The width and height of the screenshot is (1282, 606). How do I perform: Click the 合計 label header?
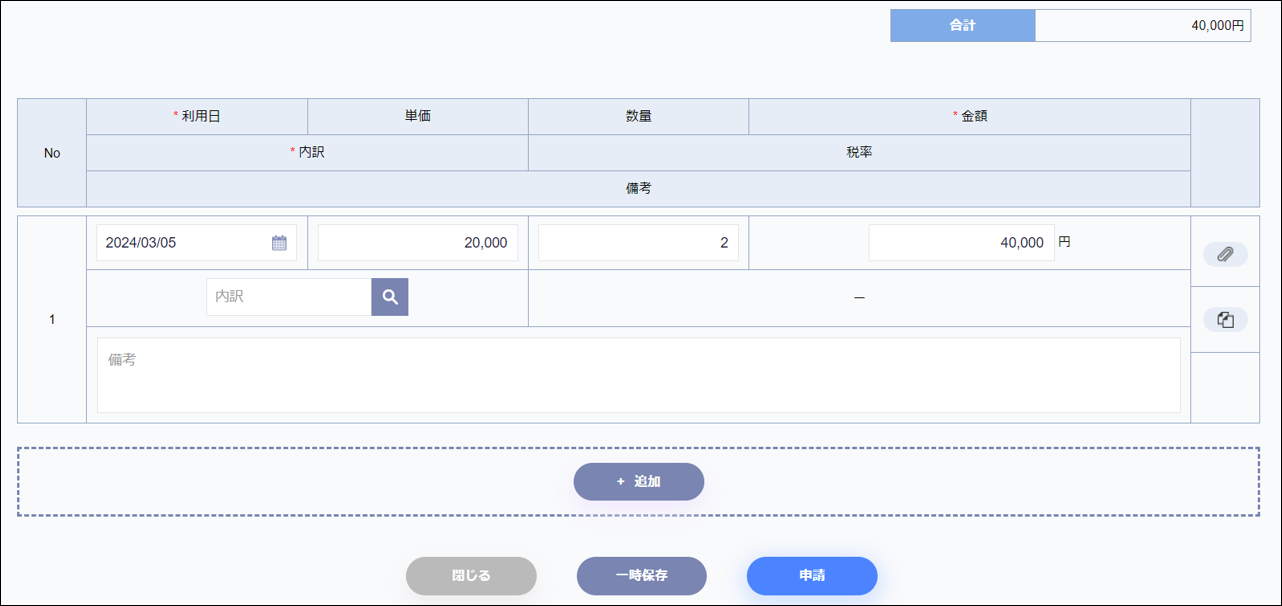tap(963, 26)
